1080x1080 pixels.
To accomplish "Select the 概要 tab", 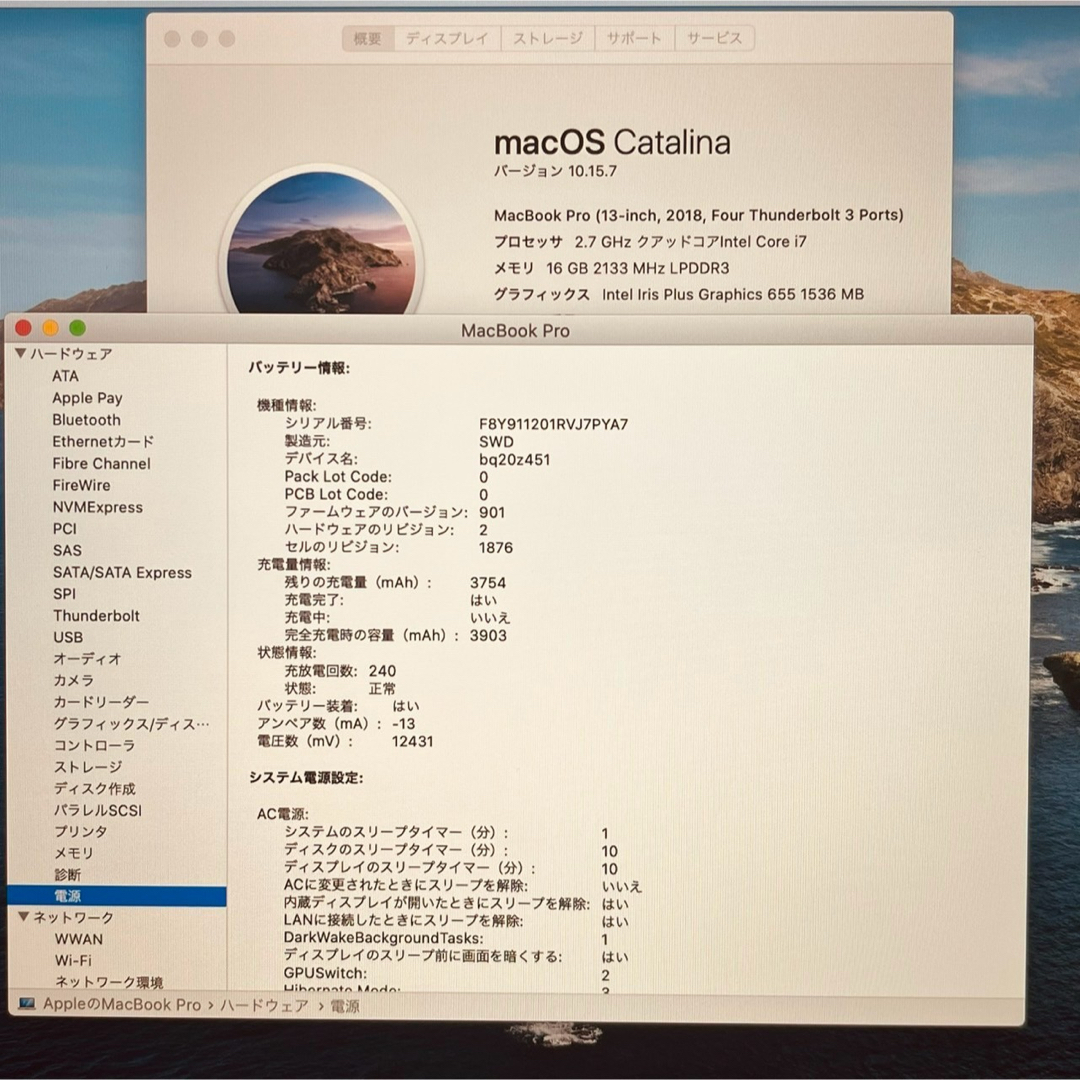I will pyautogui.click(x=368, y=38).
